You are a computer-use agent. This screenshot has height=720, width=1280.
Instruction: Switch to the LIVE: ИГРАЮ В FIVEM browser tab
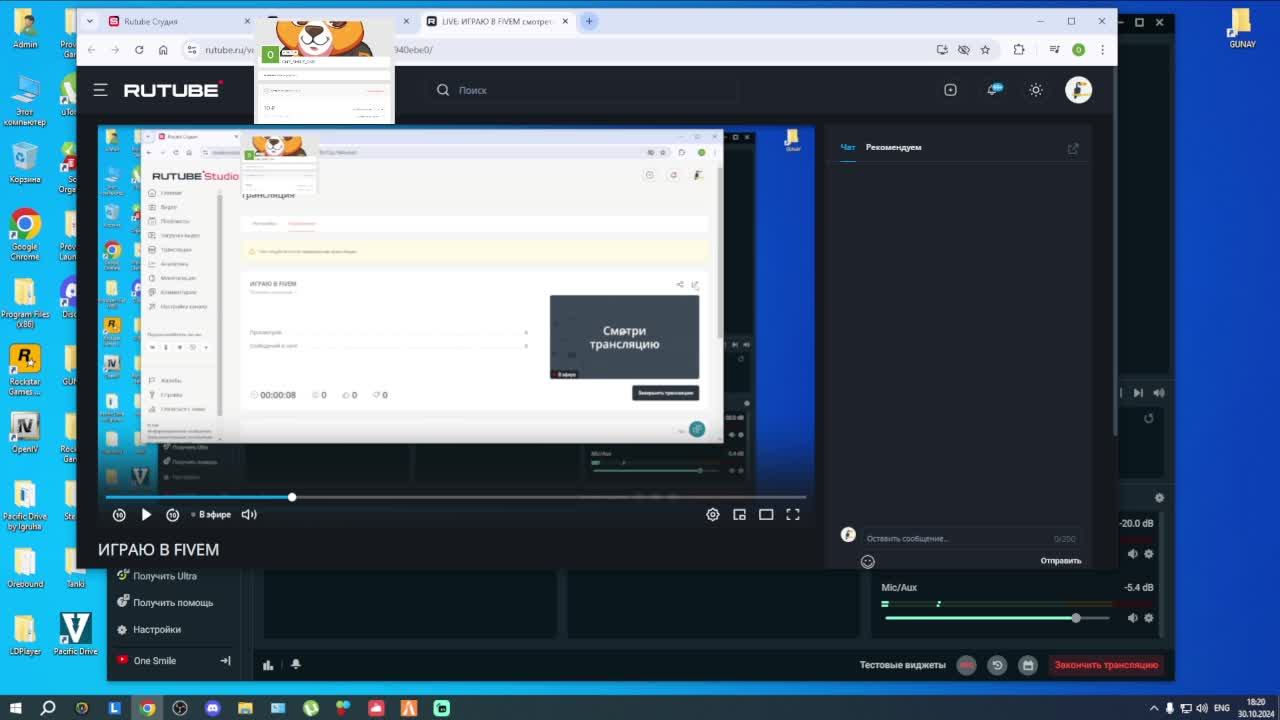pyautogui.click(x=496, y=21)
